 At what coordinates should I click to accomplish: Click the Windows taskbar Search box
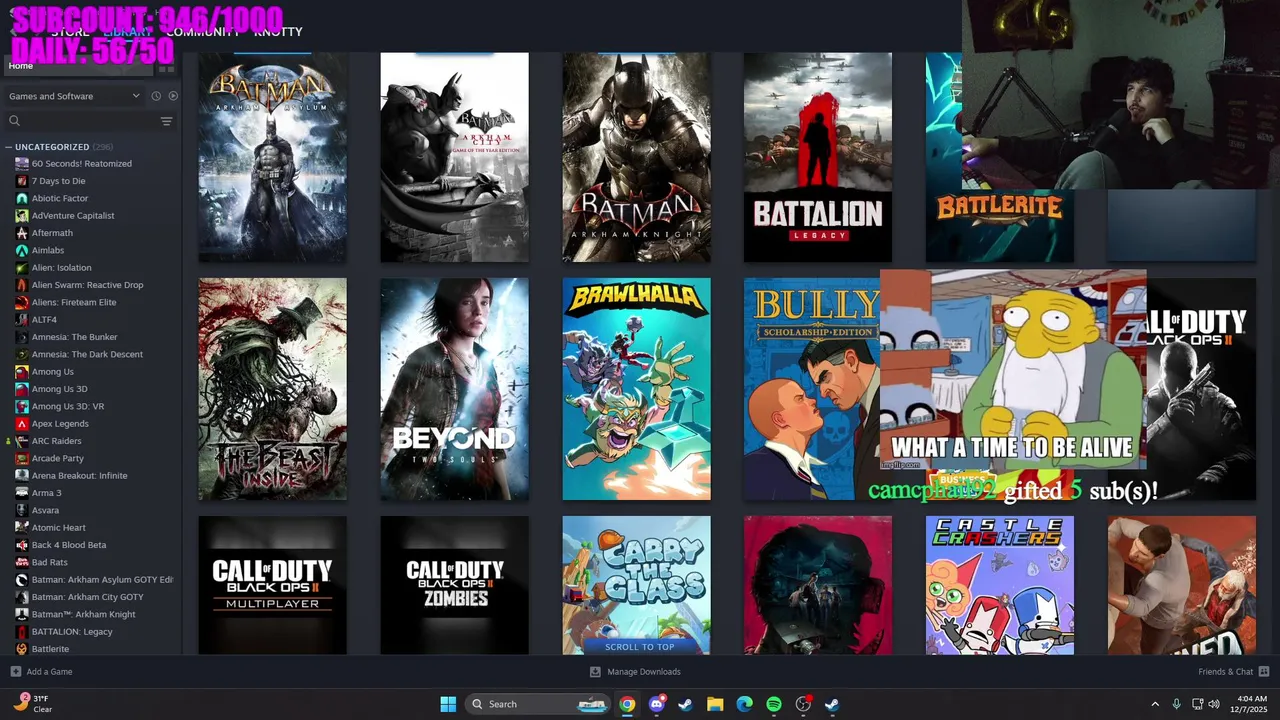pyautogui.click(x=538, y=704)
